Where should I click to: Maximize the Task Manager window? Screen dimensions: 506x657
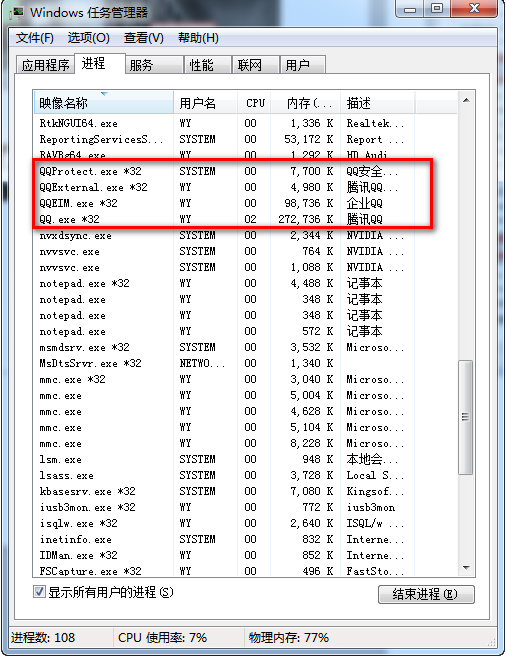click(436, 9)
